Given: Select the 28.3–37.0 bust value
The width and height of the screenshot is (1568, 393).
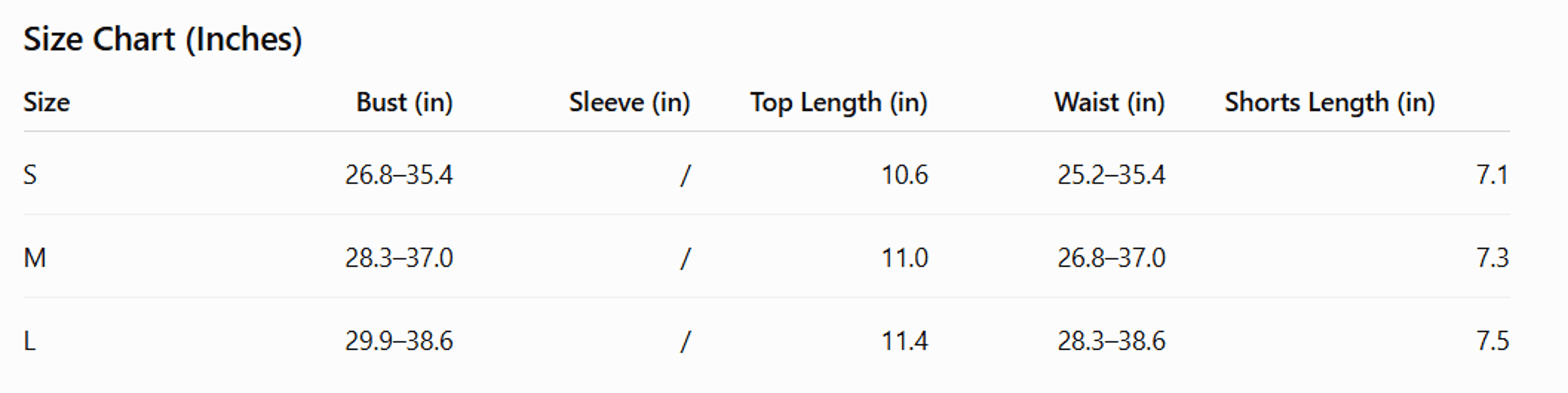Looking at the screenshot, I should [x=399, y=258].
